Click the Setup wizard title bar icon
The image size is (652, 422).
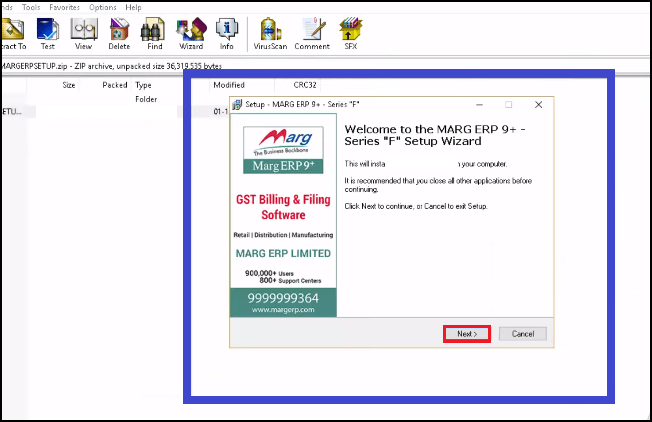tap(237, 104)
